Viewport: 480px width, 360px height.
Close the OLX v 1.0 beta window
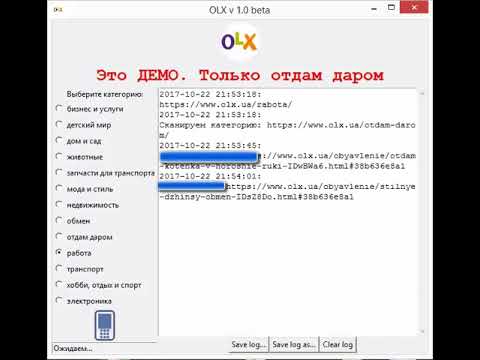(x=414, y=8)
